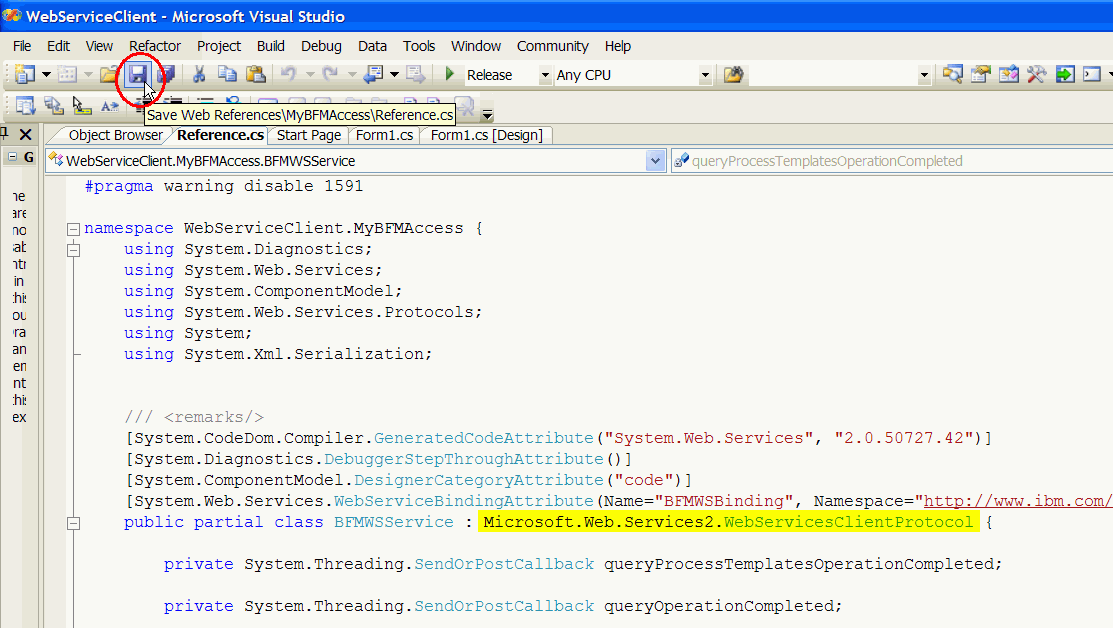Viewport: 1113px width, 628px height.
Task: Click the Undo arrow icon
Action: pyautogui.click(x=288, y=75)
